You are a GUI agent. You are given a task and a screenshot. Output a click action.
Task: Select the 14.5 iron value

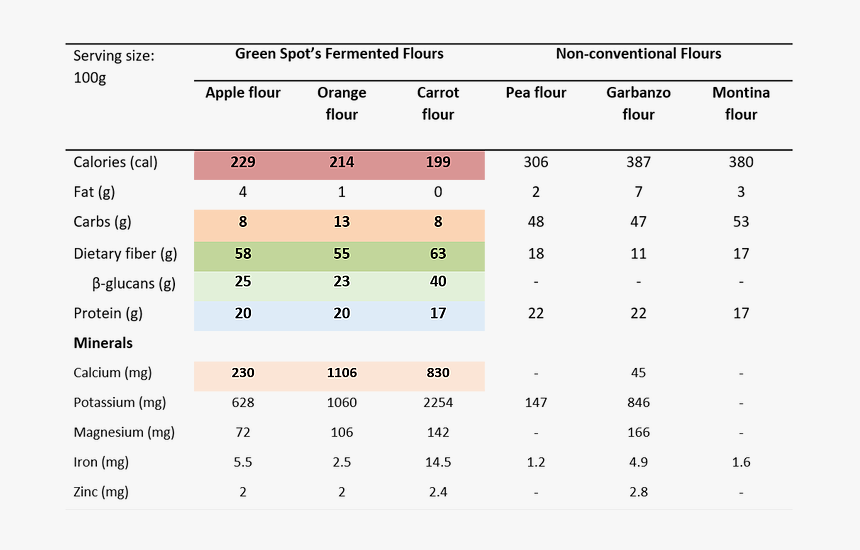coord(438,462)
